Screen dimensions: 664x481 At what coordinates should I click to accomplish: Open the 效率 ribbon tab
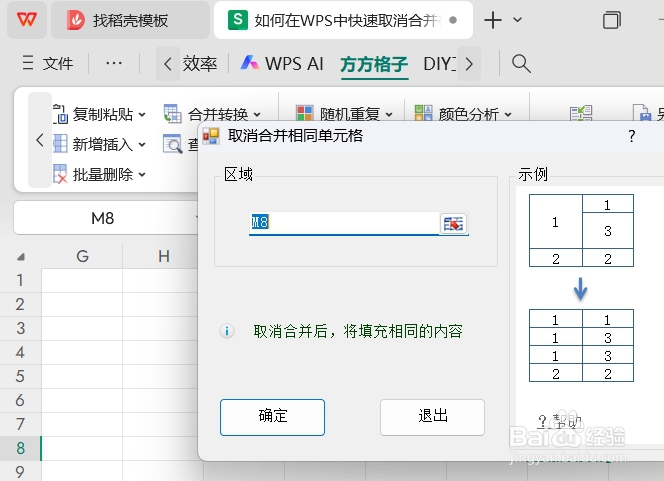(199, 64)
